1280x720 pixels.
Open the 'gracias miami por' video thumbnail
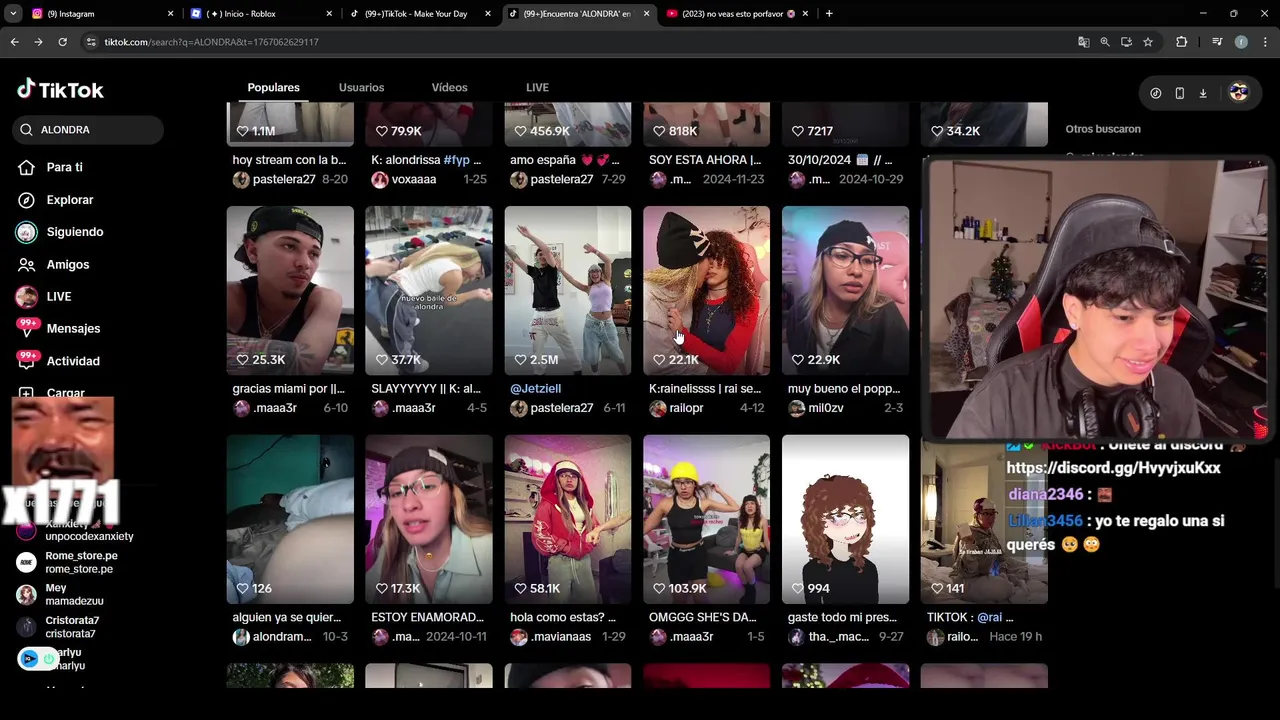pos(290,290)
